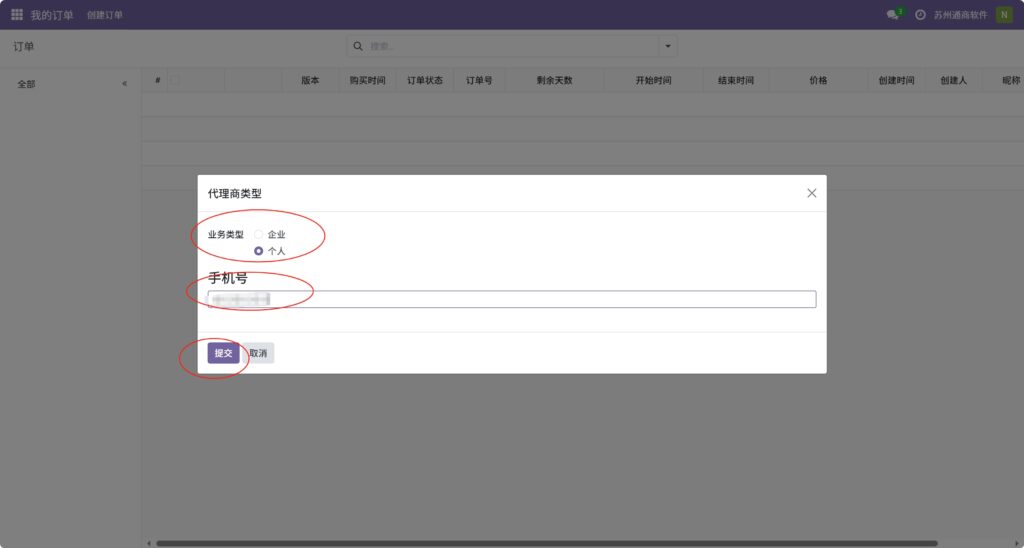Image resolution: width=1024 pixels, height=548 pixels.
Task: Collapse the left sidebar with « icon
Action: point(124,84)
